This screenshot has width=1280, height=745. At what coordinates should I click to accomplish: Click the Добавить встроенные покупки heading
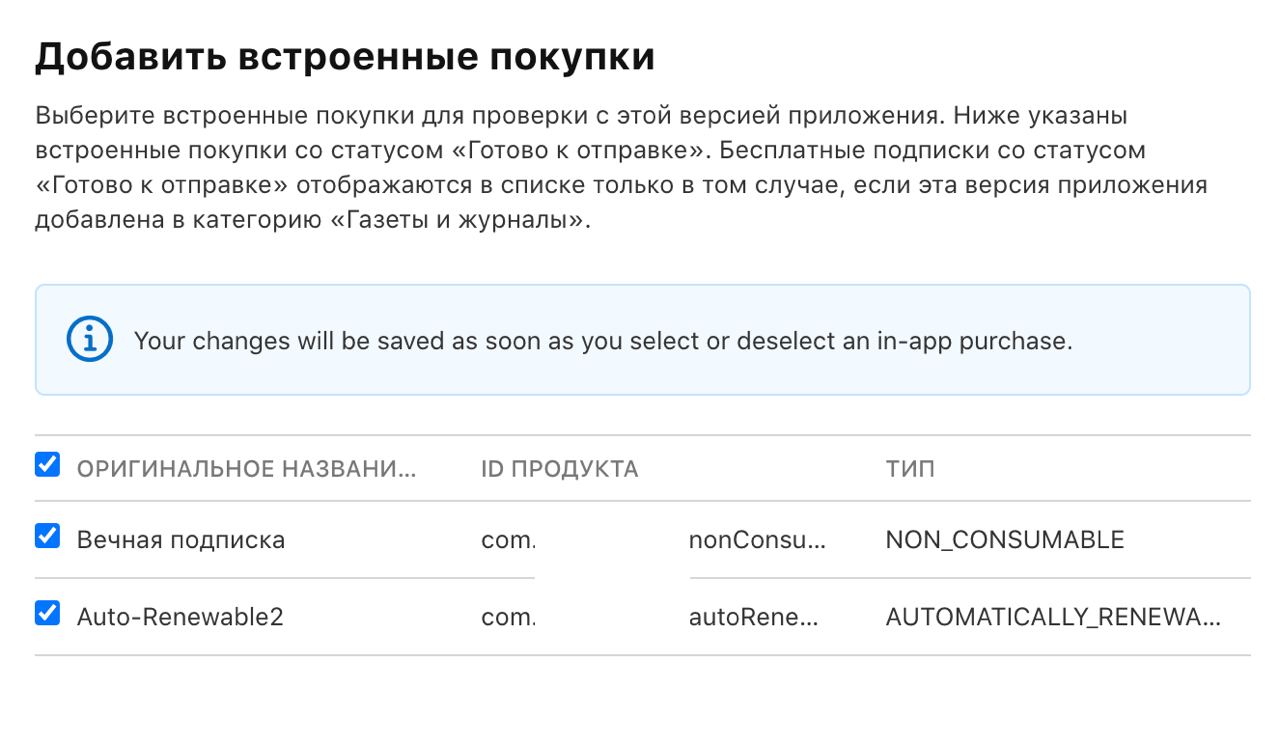pyautogui.click(x=345, y=57)
